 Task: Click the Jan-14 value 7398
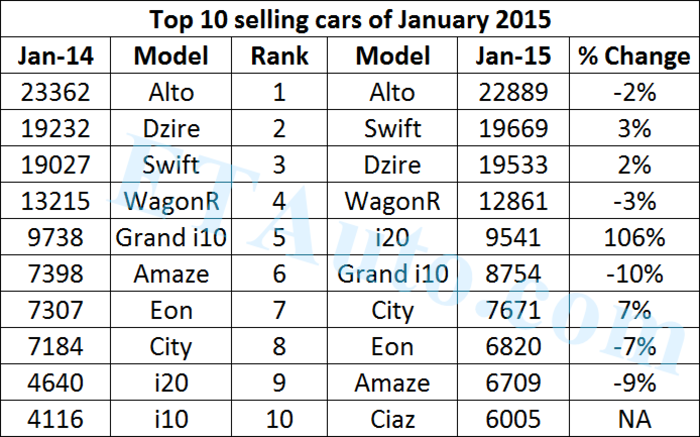pos(57,273)
